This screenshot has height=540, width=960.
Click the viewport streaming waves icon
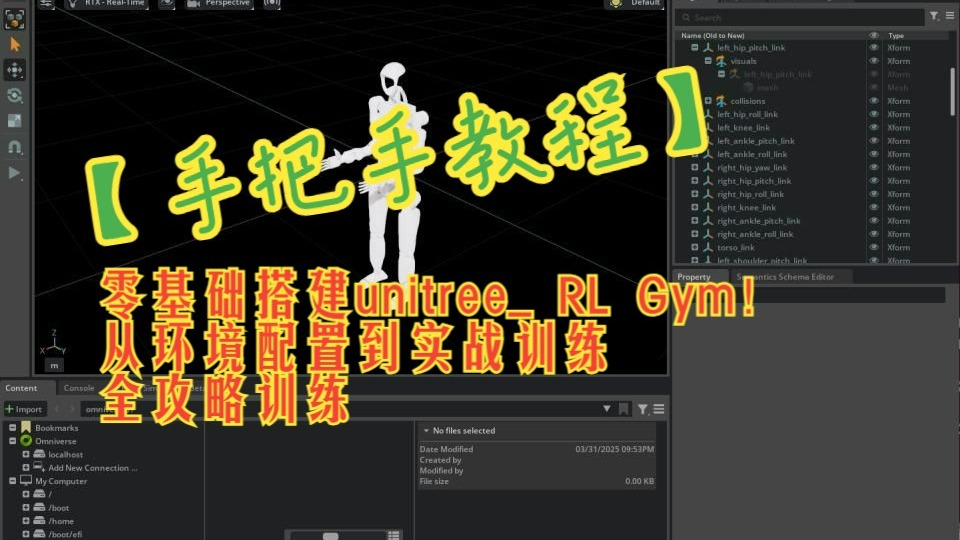tap(272, 4)
